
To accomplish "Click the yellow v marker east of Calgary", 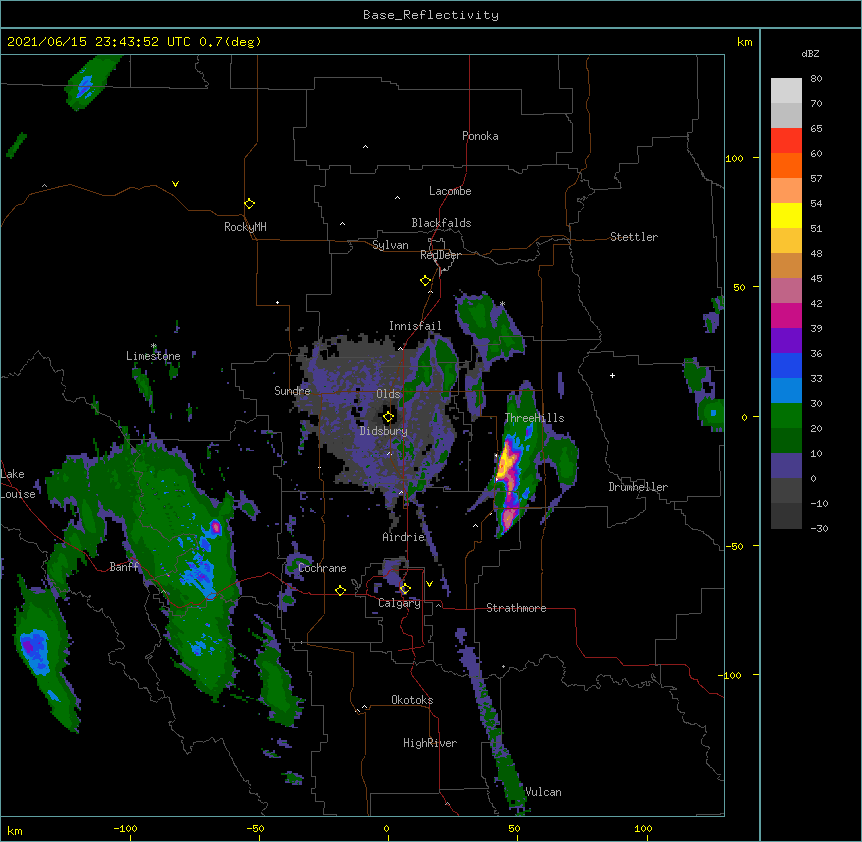I will (429, 584).
